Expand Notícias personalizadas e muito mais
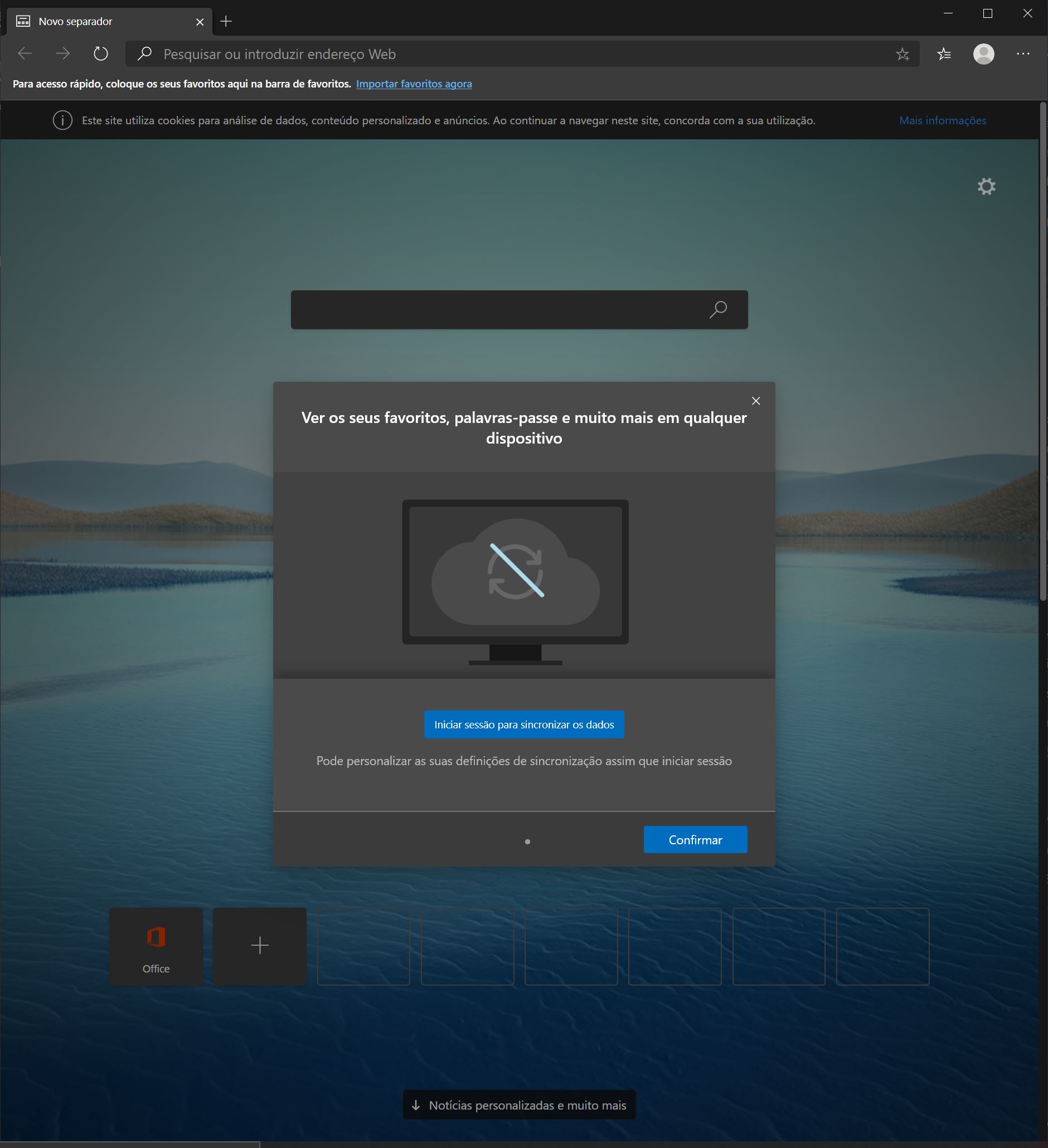1048x1148 pixels. (520, 1105)
